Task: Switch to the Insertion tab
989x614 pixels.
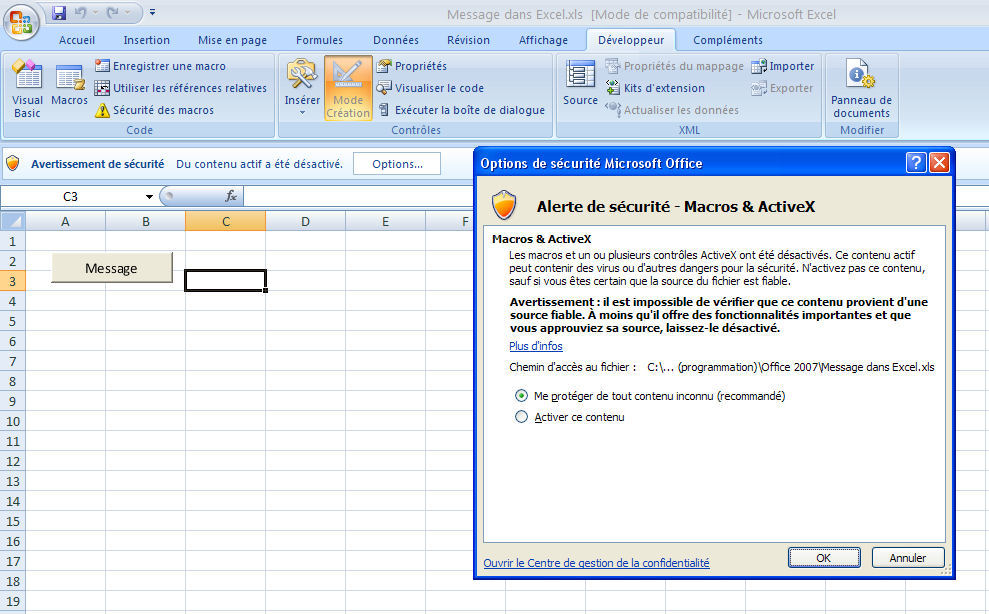Action: [x=146, y=40]
